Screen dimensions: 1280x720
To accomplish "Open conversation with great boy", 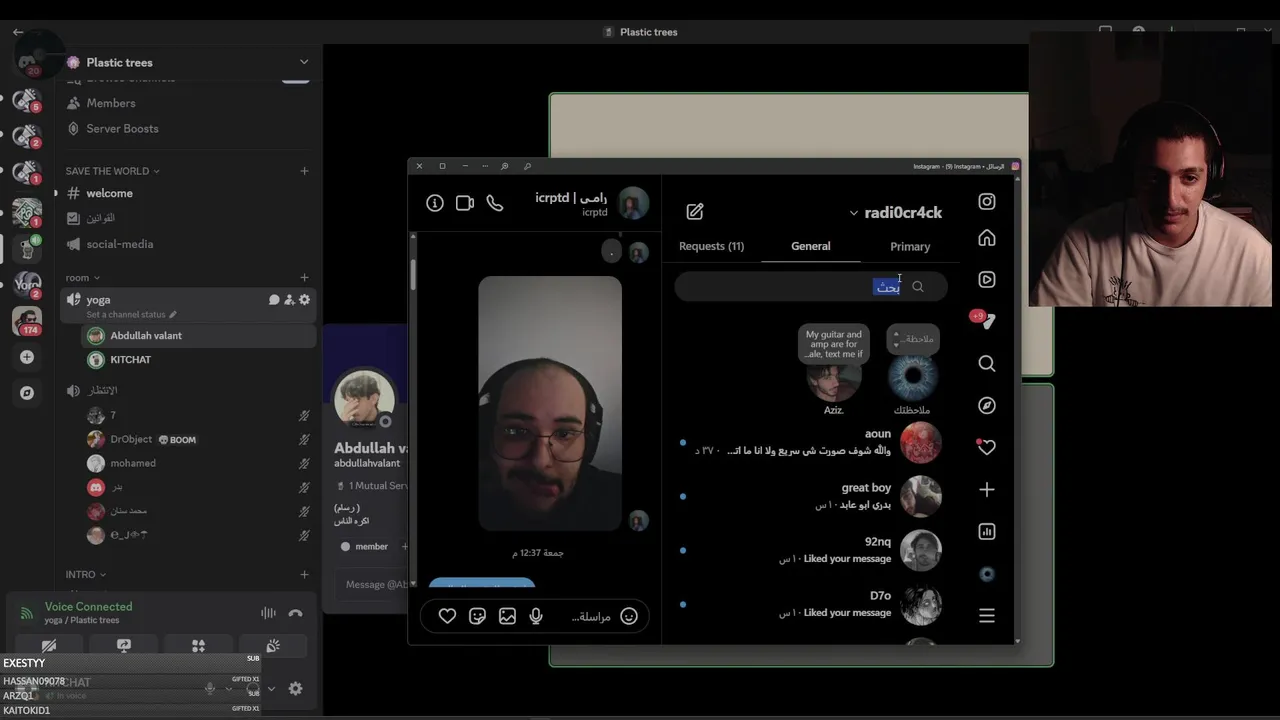I will (810, 496).
